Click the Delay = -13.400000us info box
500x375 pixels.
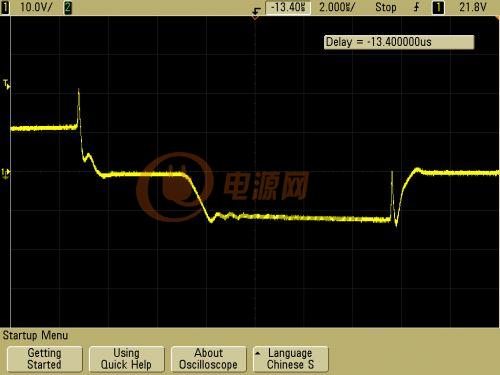(x=399, y=42)
